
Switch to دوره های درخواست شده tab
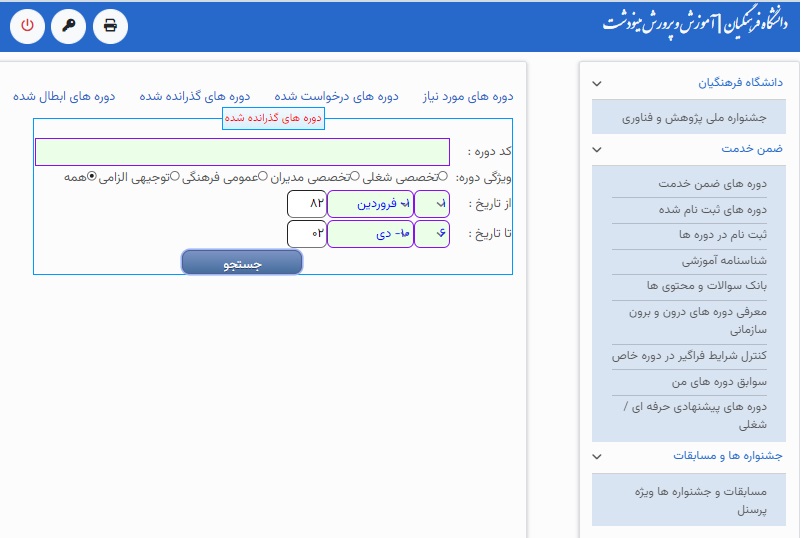click(x=336, y=97)
